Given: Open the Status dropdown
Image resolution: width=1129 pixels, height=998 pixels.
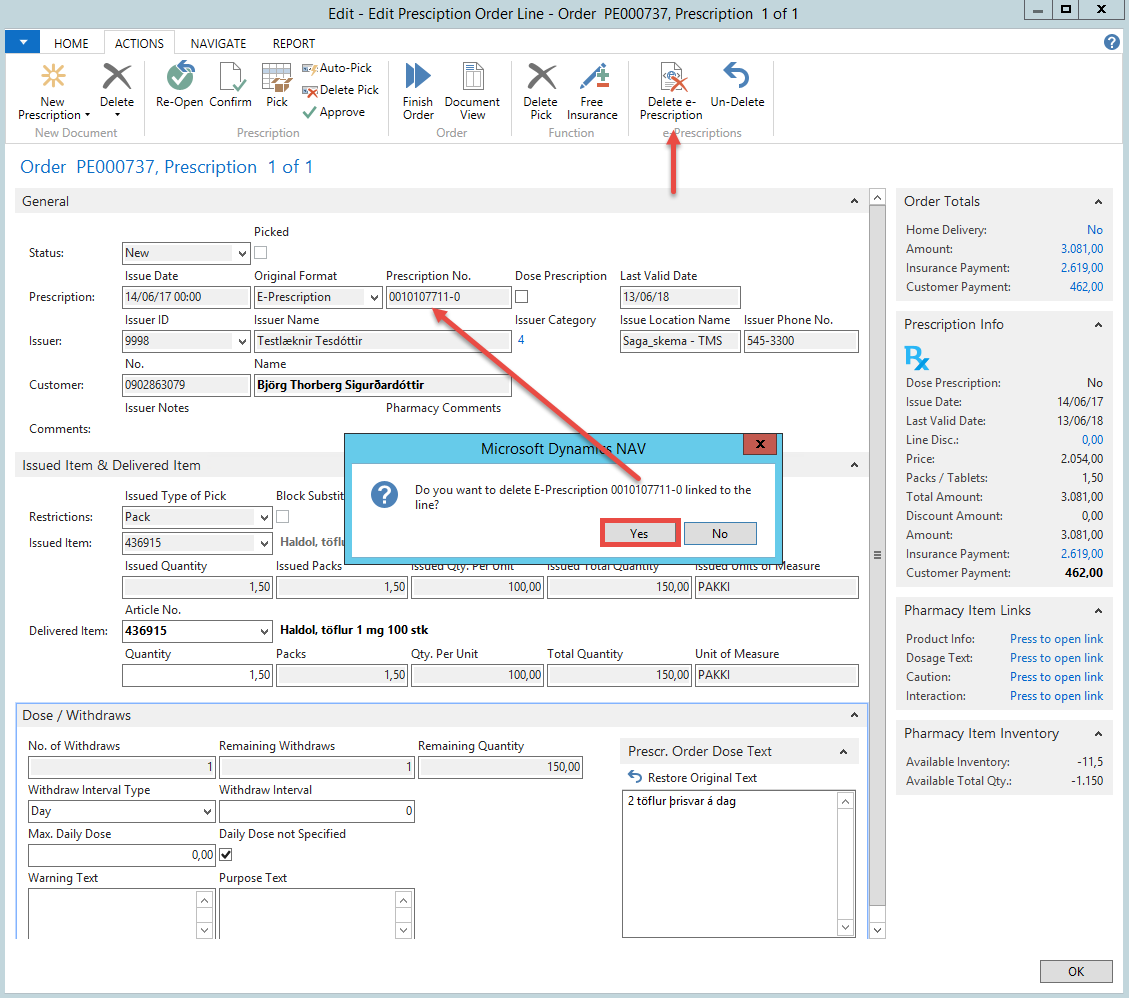Looking at the screenshot, I should coord(241,254).
